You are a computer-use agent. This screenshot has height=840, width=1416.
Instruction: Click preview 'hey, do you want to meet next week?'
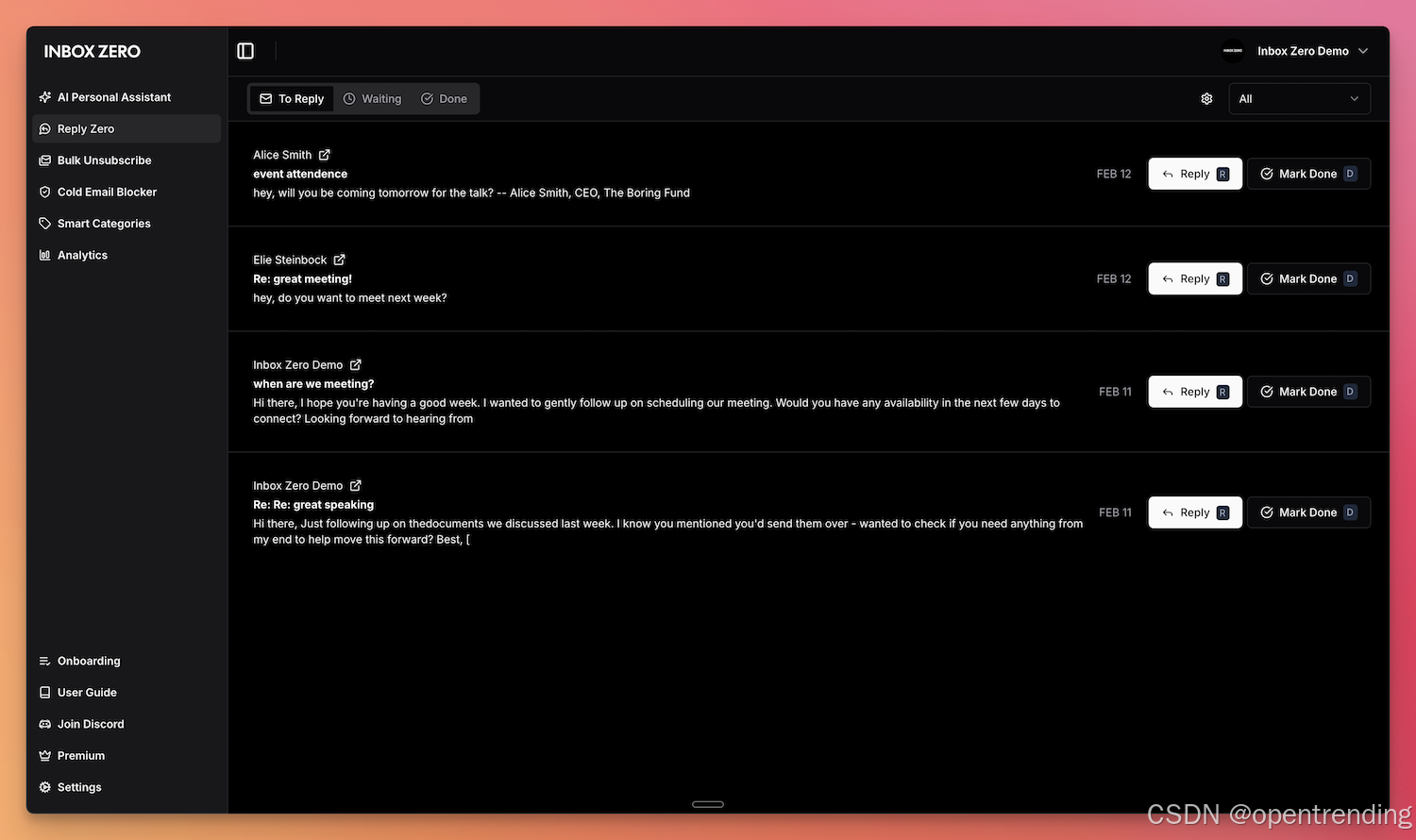point(350,298)
